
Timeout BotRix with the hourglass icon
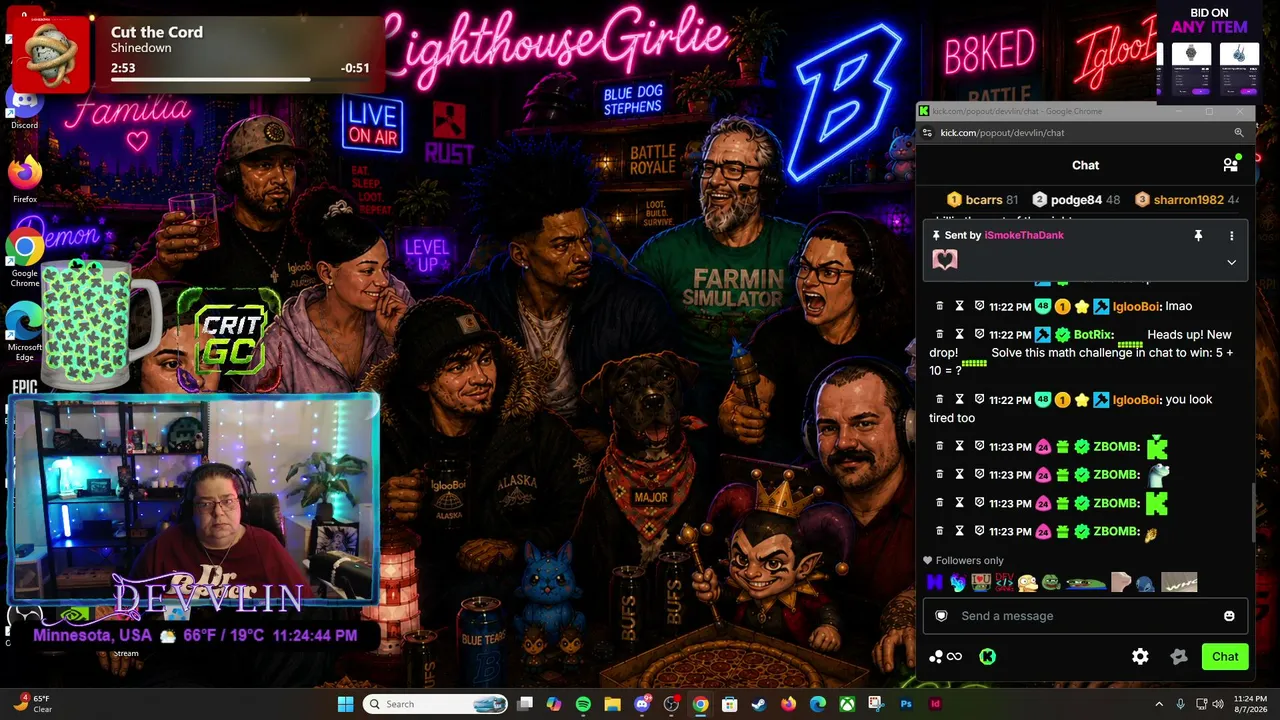pos(959,334)
